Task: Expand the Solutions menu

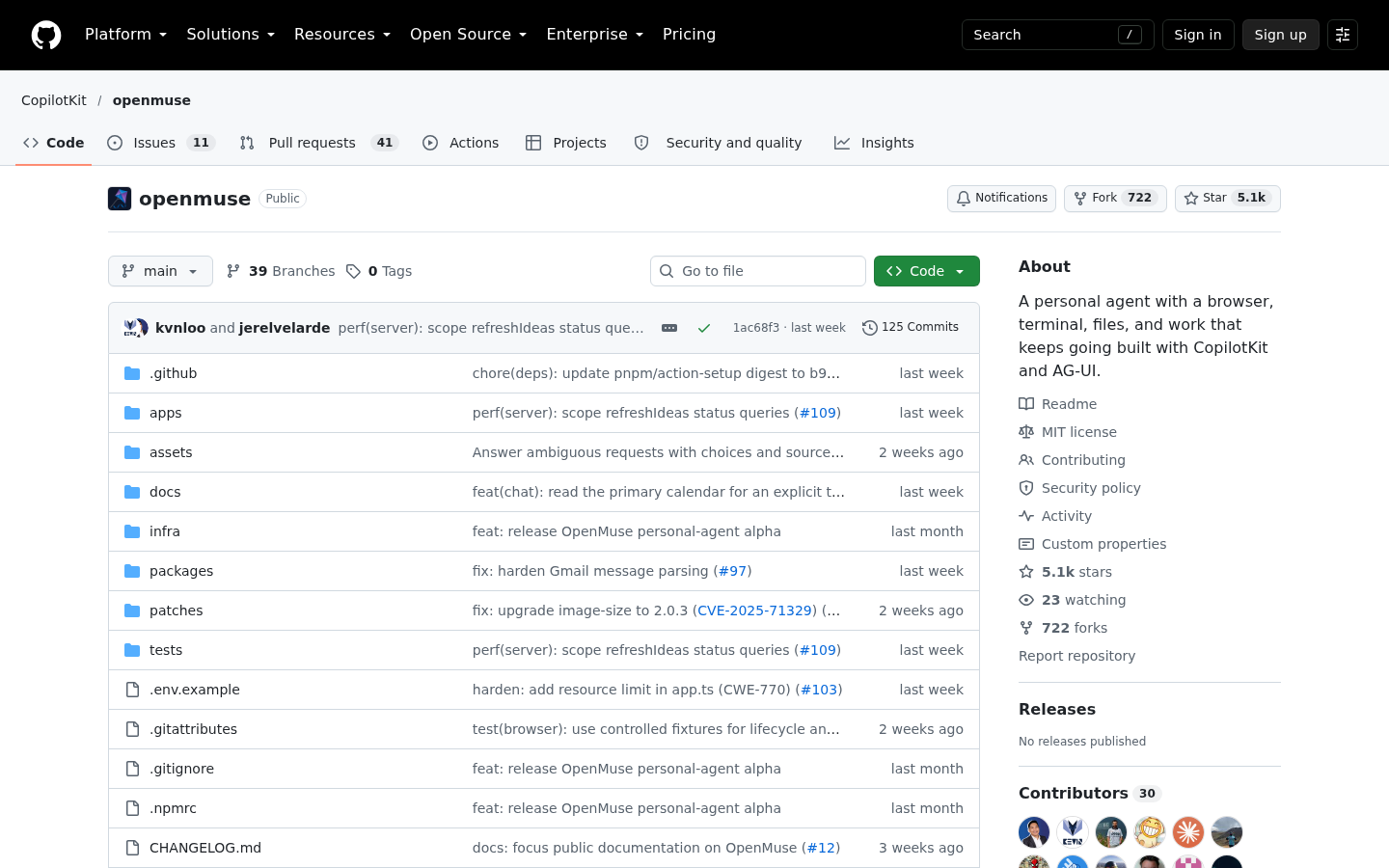Action: [x=231, y=35]
